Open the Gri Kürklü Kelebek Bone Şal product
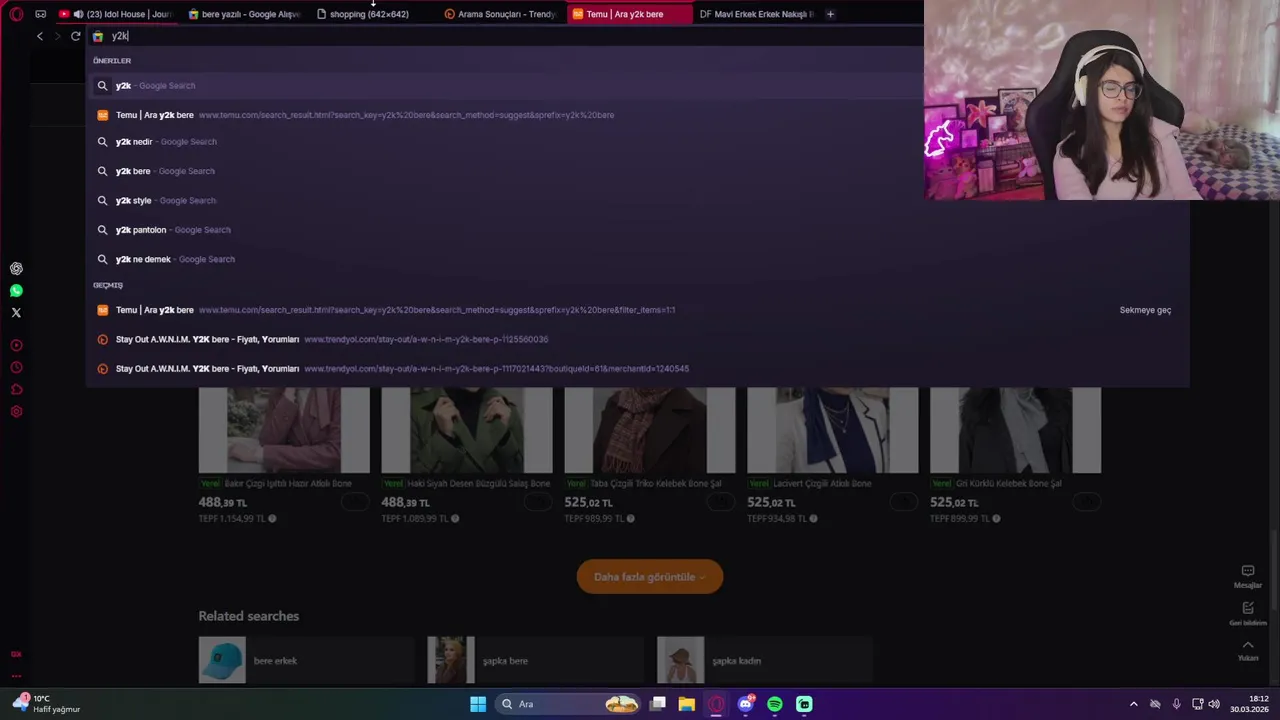The height and width of the screenshot is (720, 1280). (1016, 455)
